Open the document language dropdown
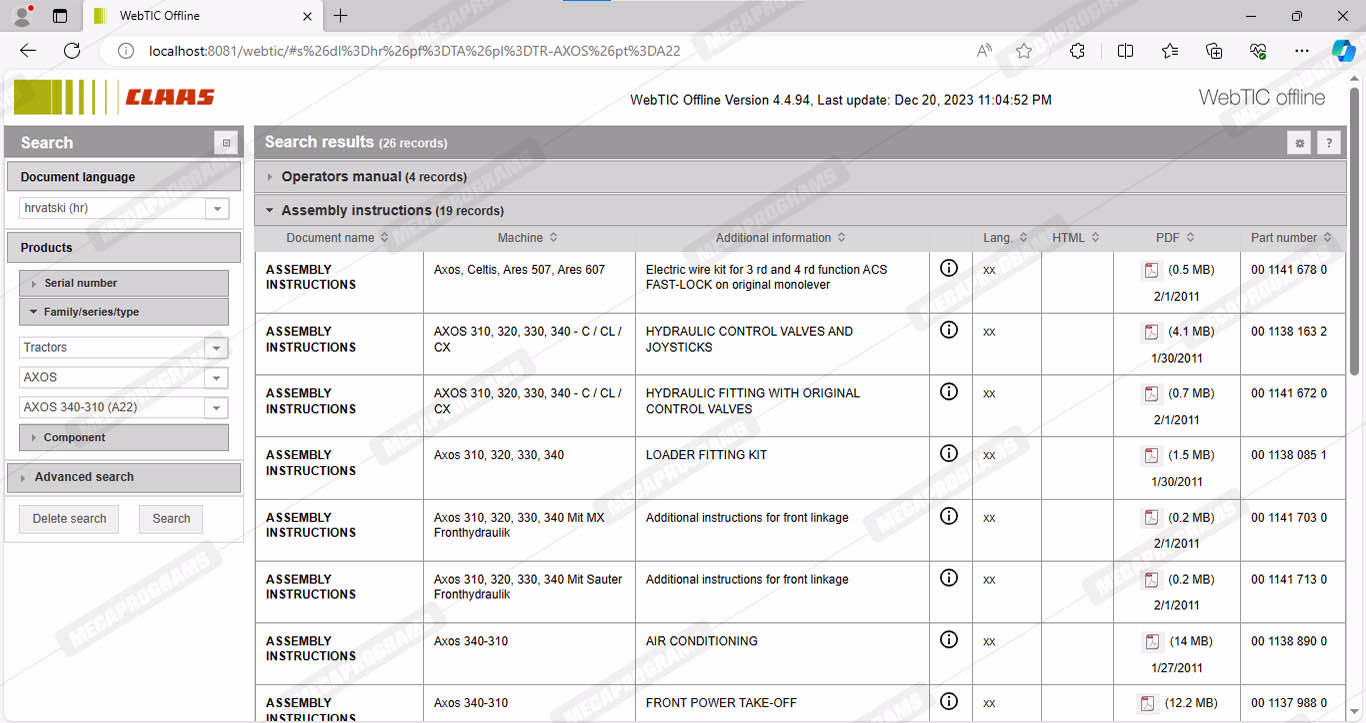The image size is (1366, 723). coord(216,208)
